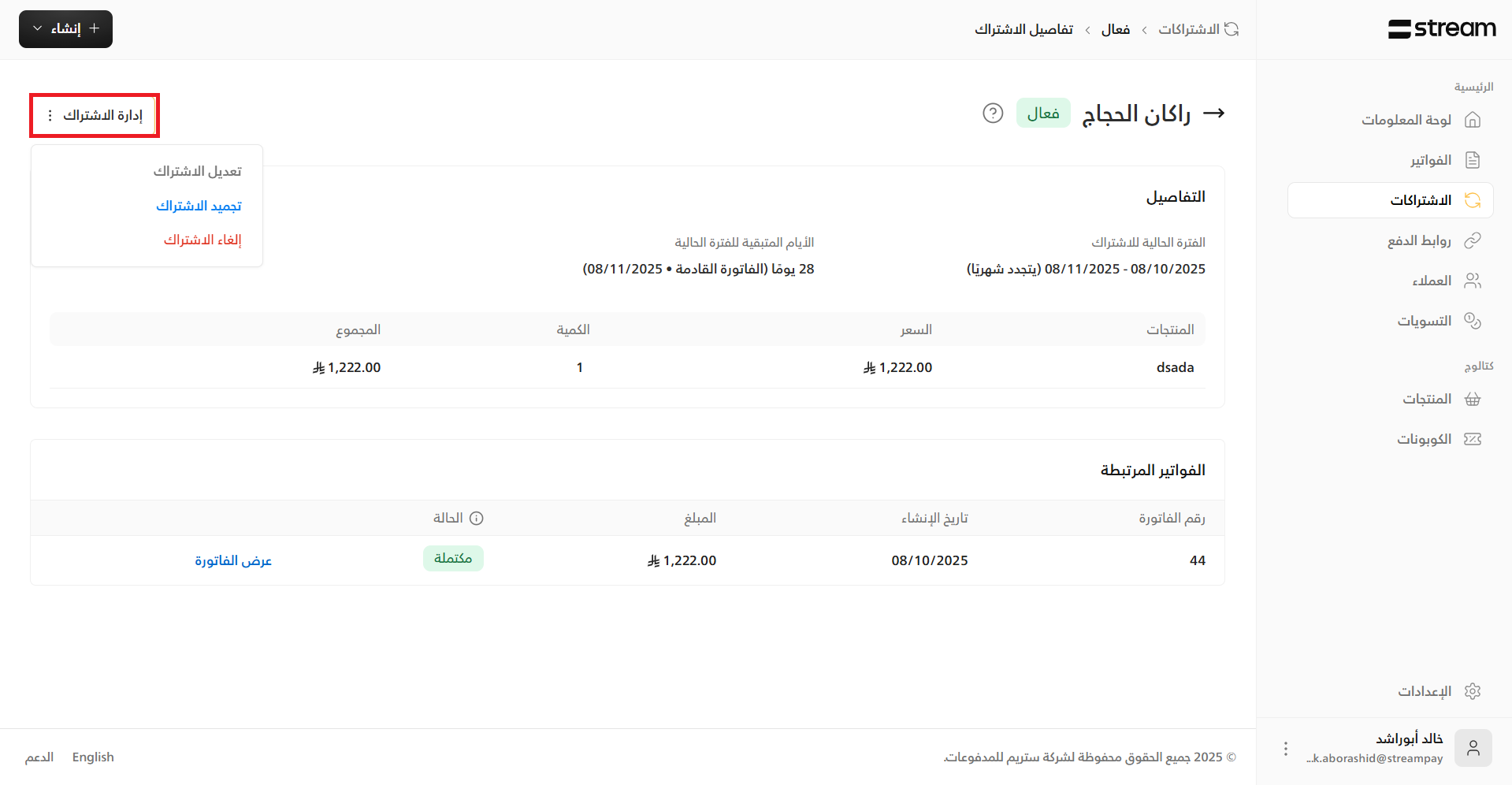This screenshot has height=785, width=1512.
Task: Click the back arrow beside subscriber name
Action: point(1213,113)
